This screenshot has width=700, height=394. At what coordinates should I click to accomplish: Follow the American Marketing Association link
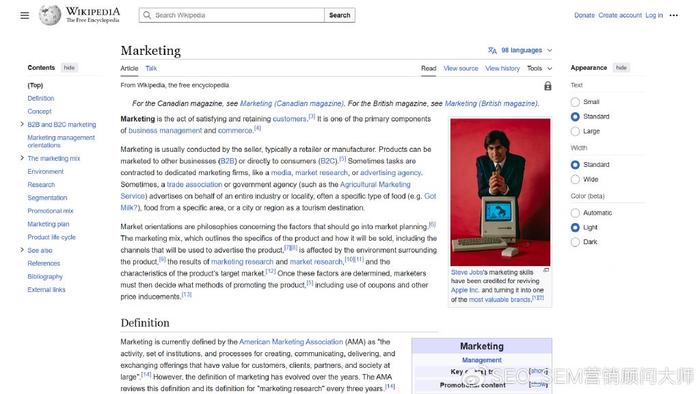click(291, 342)
